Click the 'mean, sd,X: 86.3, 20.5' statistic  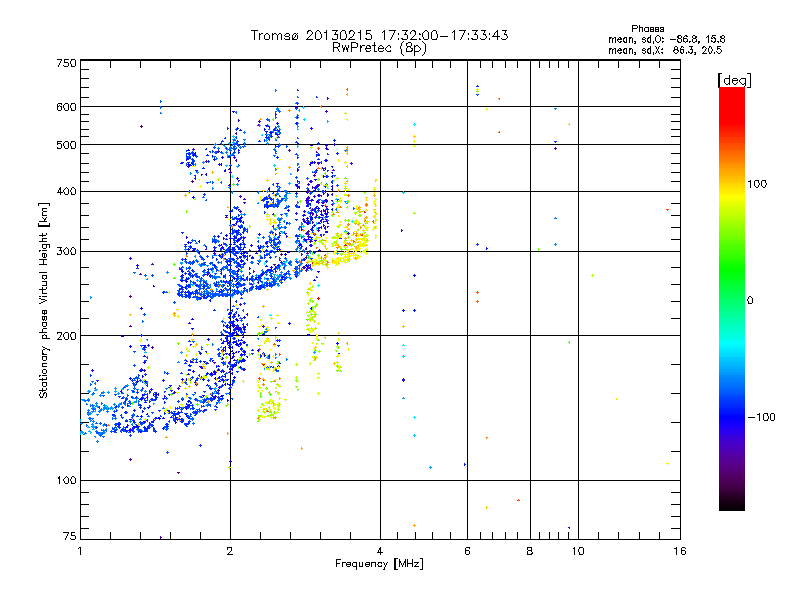point(665,50)
